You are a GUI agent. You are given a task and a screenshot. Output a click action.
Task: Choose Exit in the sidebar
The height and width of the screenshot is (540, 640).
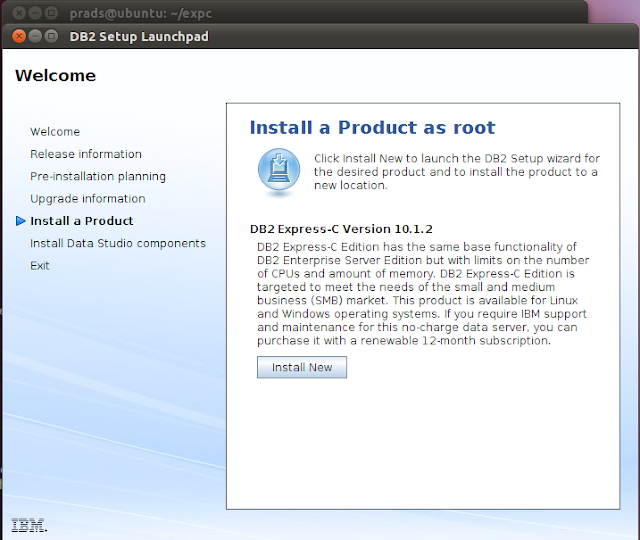(40, 266)
